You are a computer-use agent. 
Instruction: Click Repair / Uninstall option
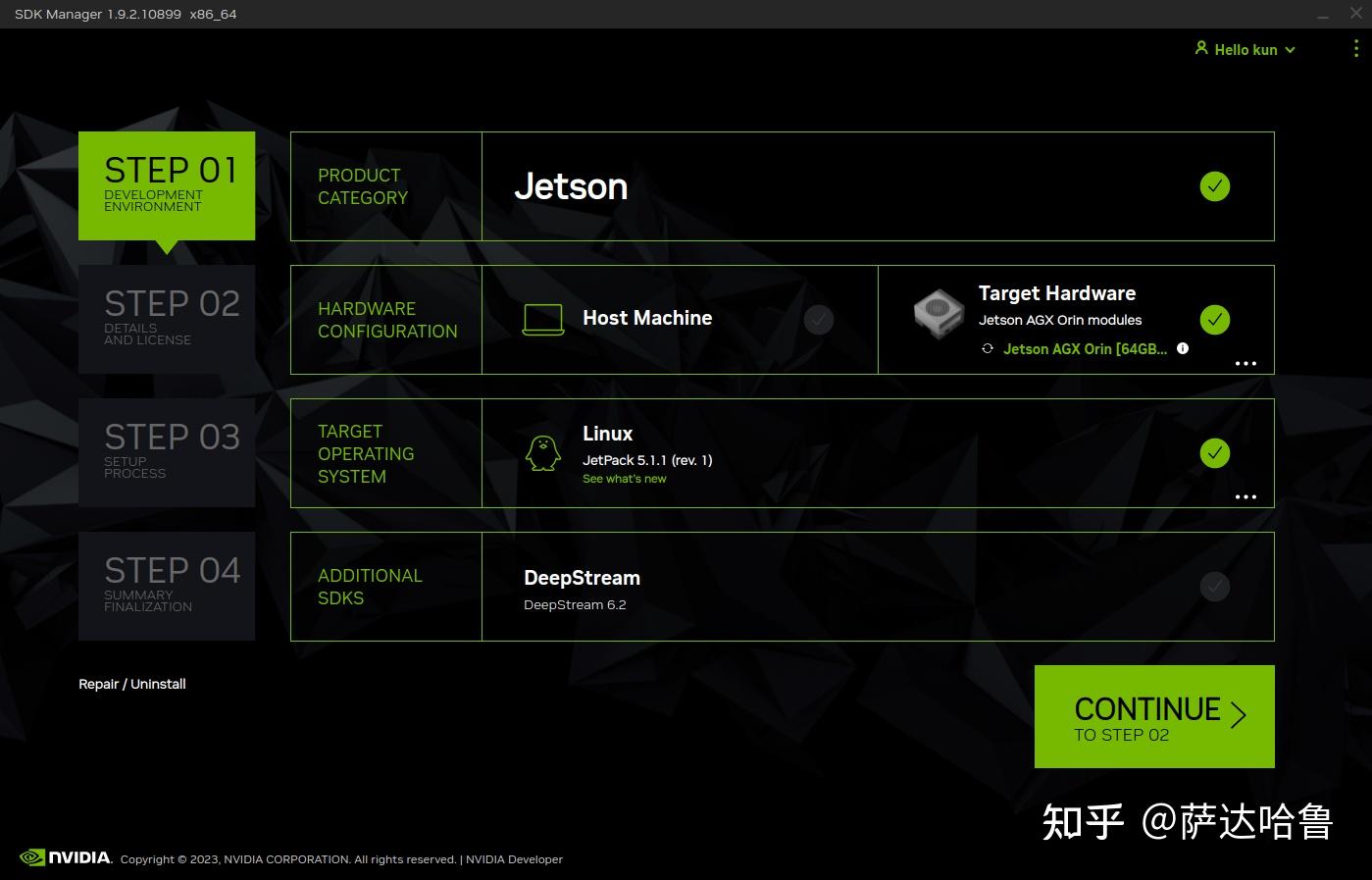[131, 684]
